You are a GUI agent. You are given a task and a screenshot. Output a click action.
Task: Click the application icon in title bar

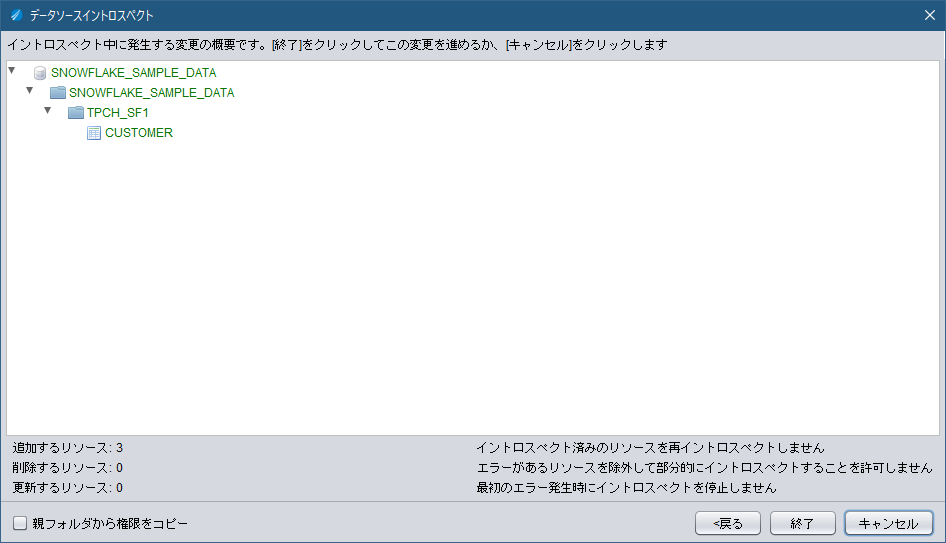16,15
